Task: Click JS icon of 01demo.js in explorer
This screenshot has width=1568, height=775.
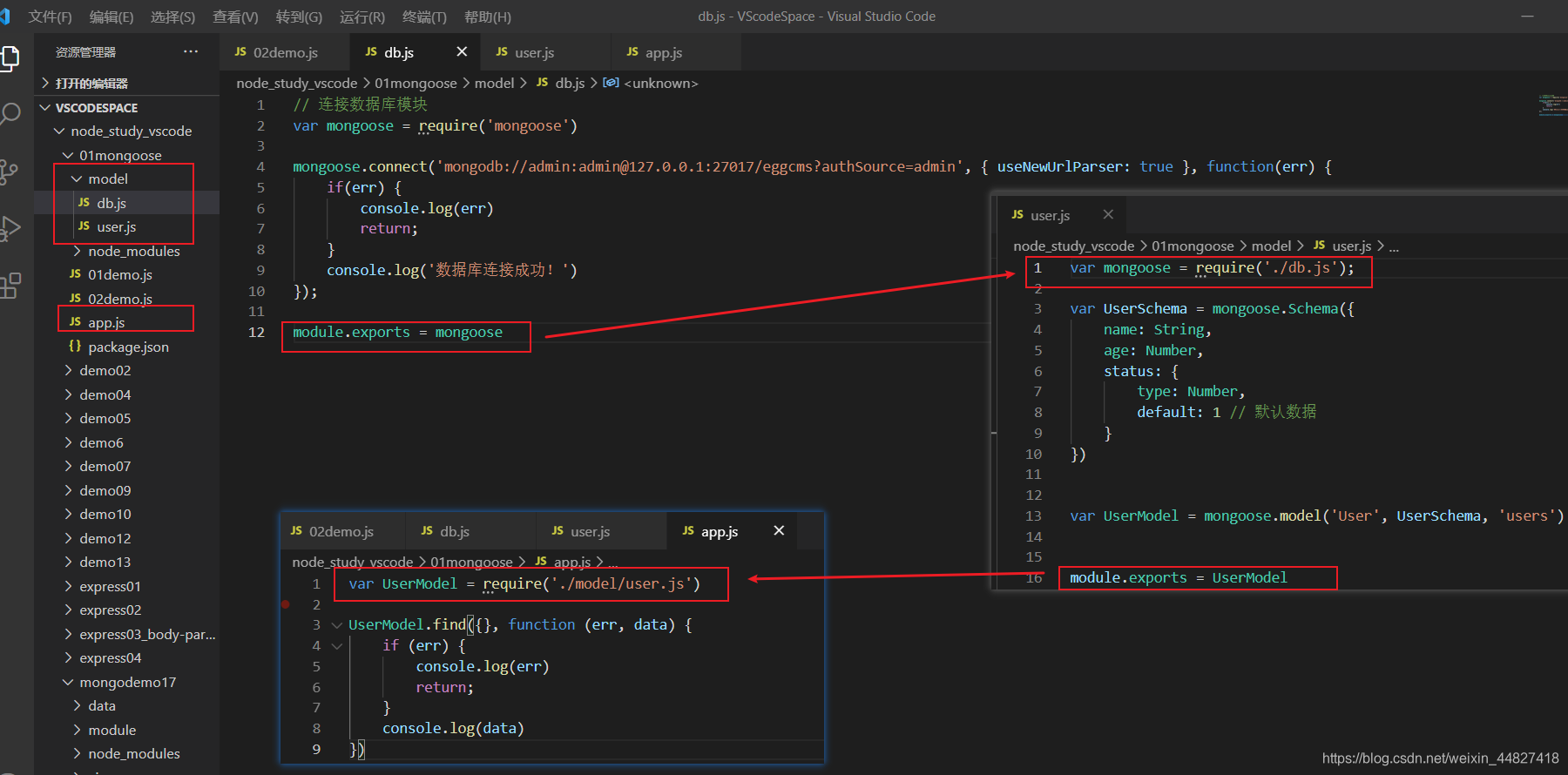Action: pyautogui.click(x=75, y=274)
